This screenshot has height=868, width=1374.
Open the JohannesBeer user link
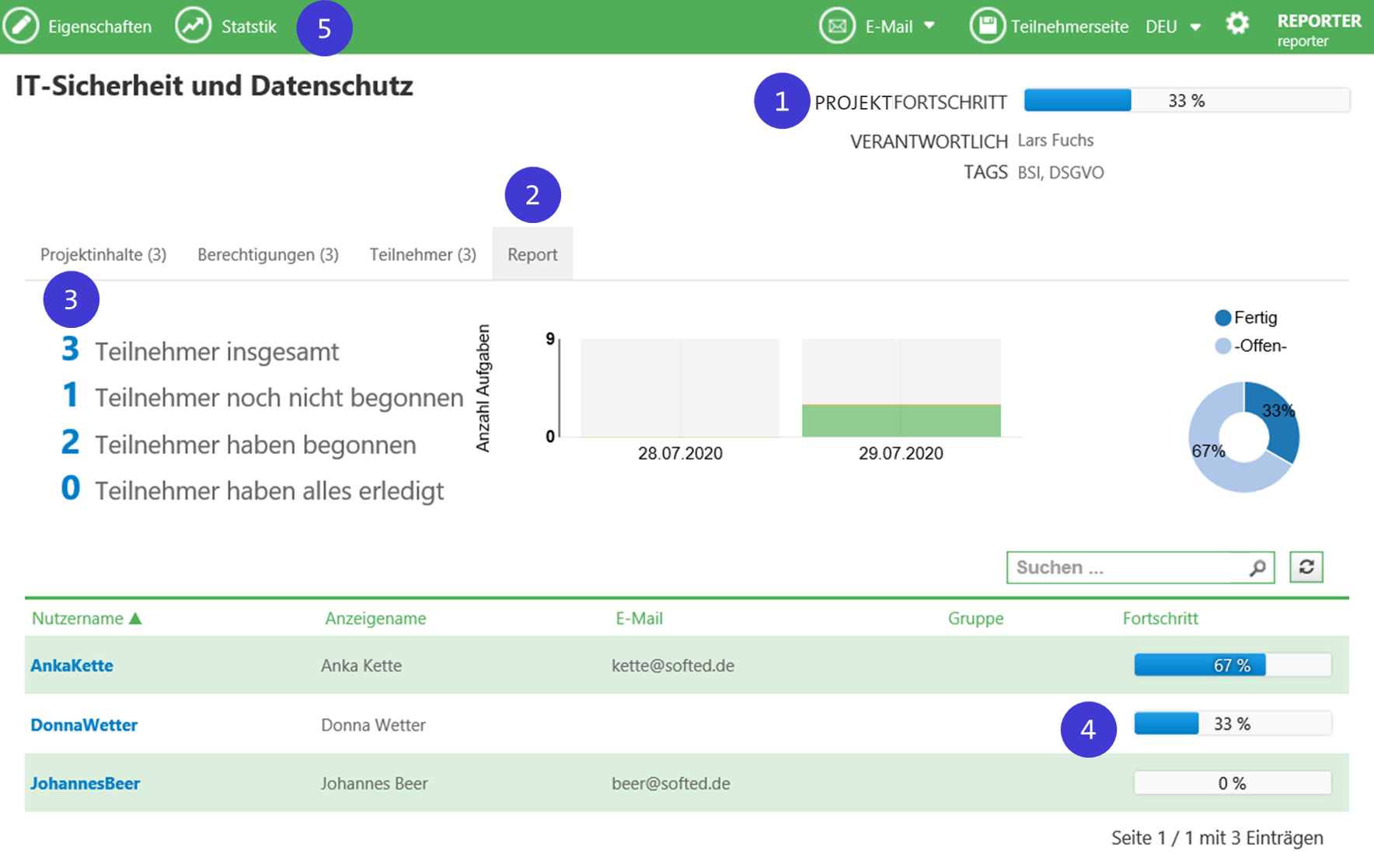point(85,783)
